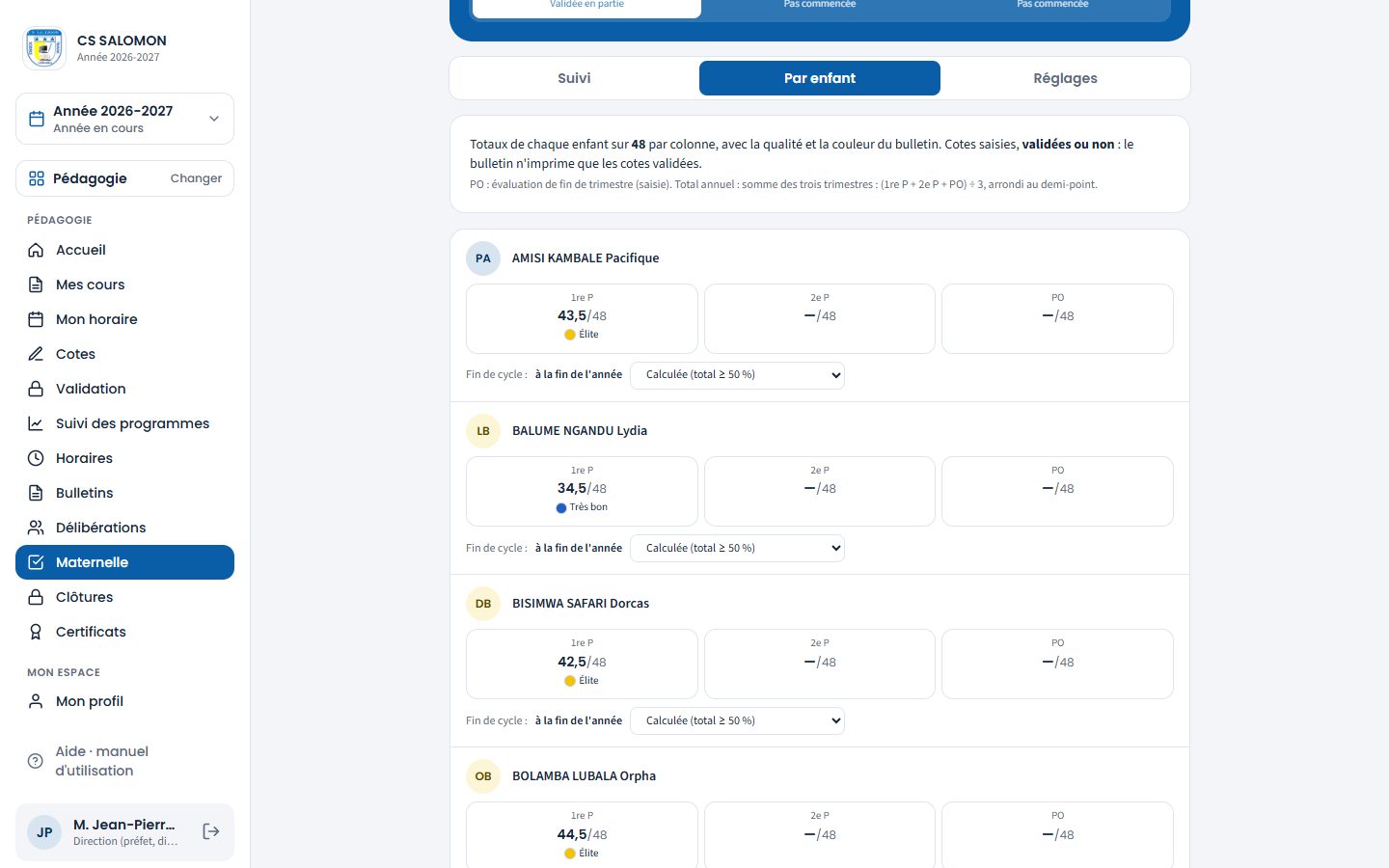Click the Horaires clock icon

pos(36,458)
